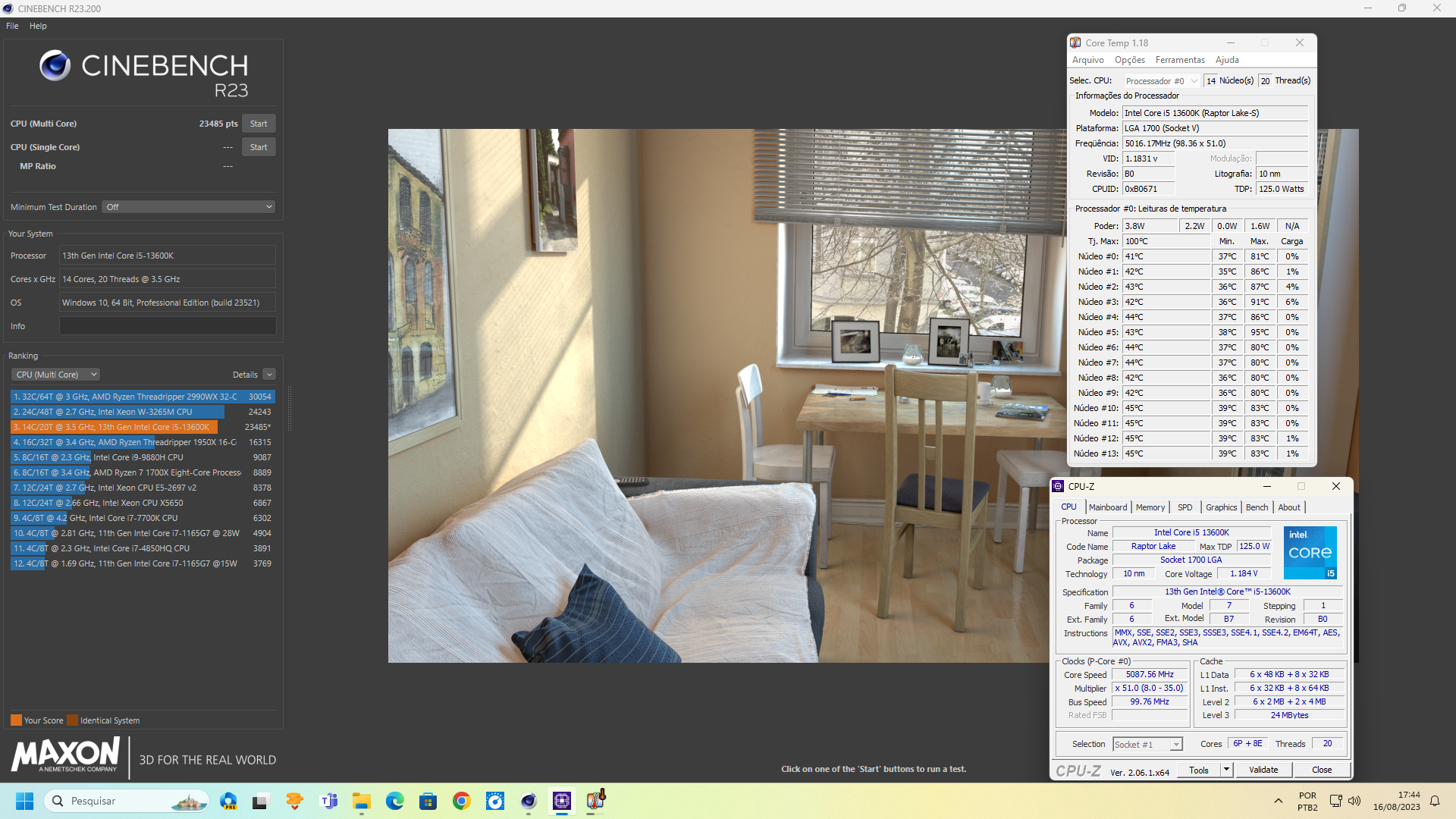Open the Processador #0 selector dropdown
Screen dimensions: 1456x819
coord(1161,80)
